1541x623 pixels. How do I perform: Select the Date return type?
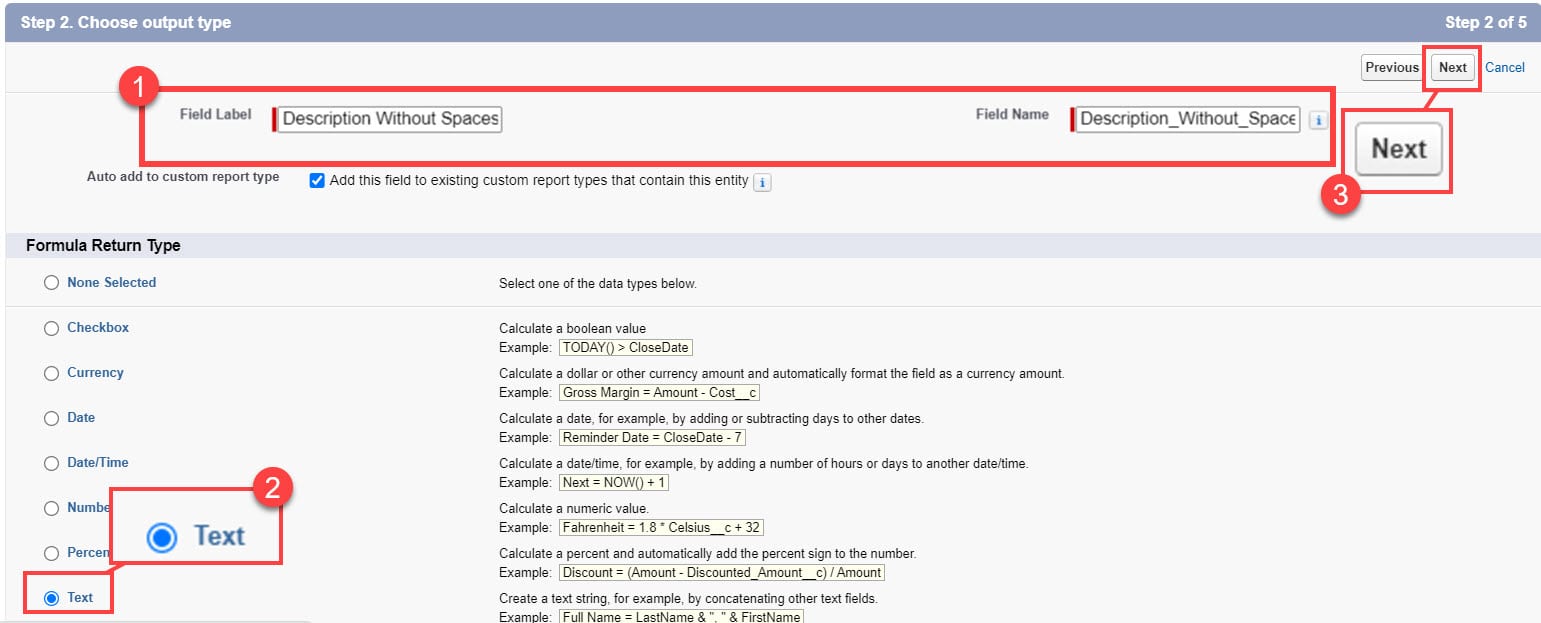click(51, 417)
